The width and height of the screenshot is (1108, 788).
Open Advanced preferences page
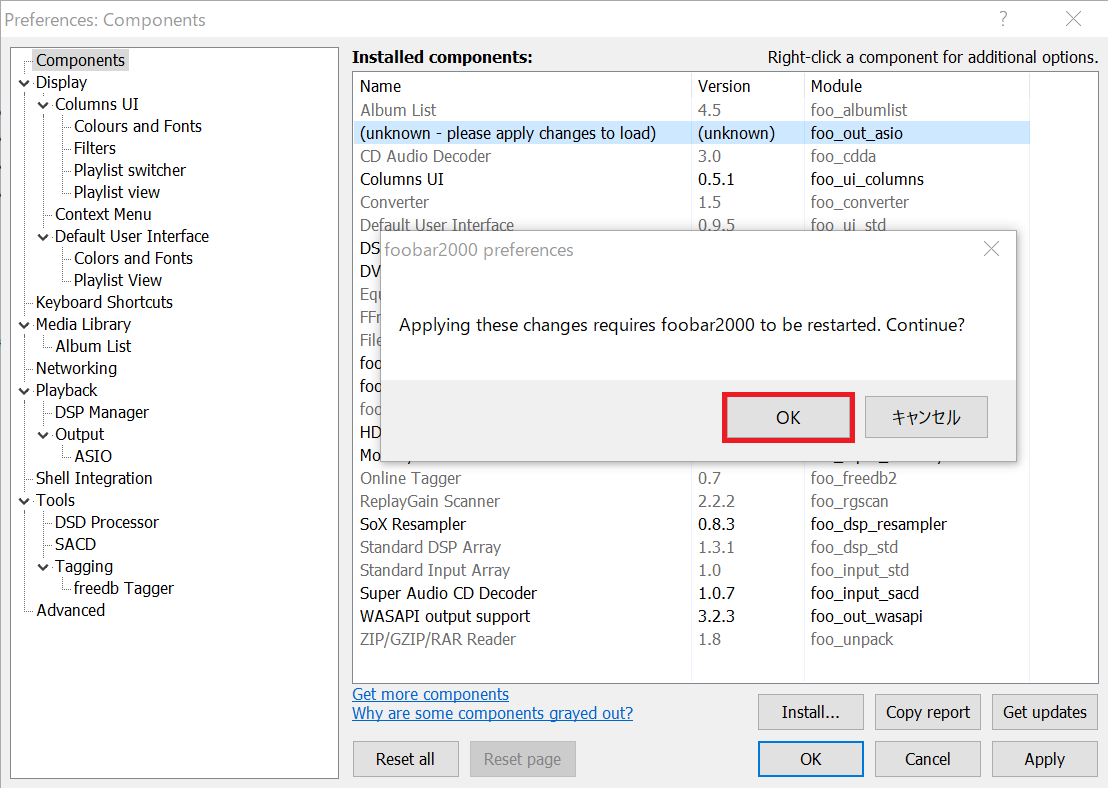point(71,610)
